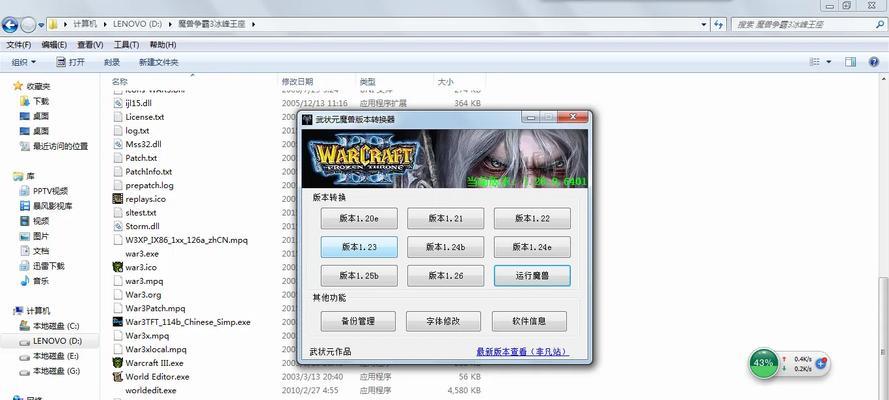Select the ijl15.dll file icon
The image size is (889, 400).
pyautogui.click(x=117, y=103)
